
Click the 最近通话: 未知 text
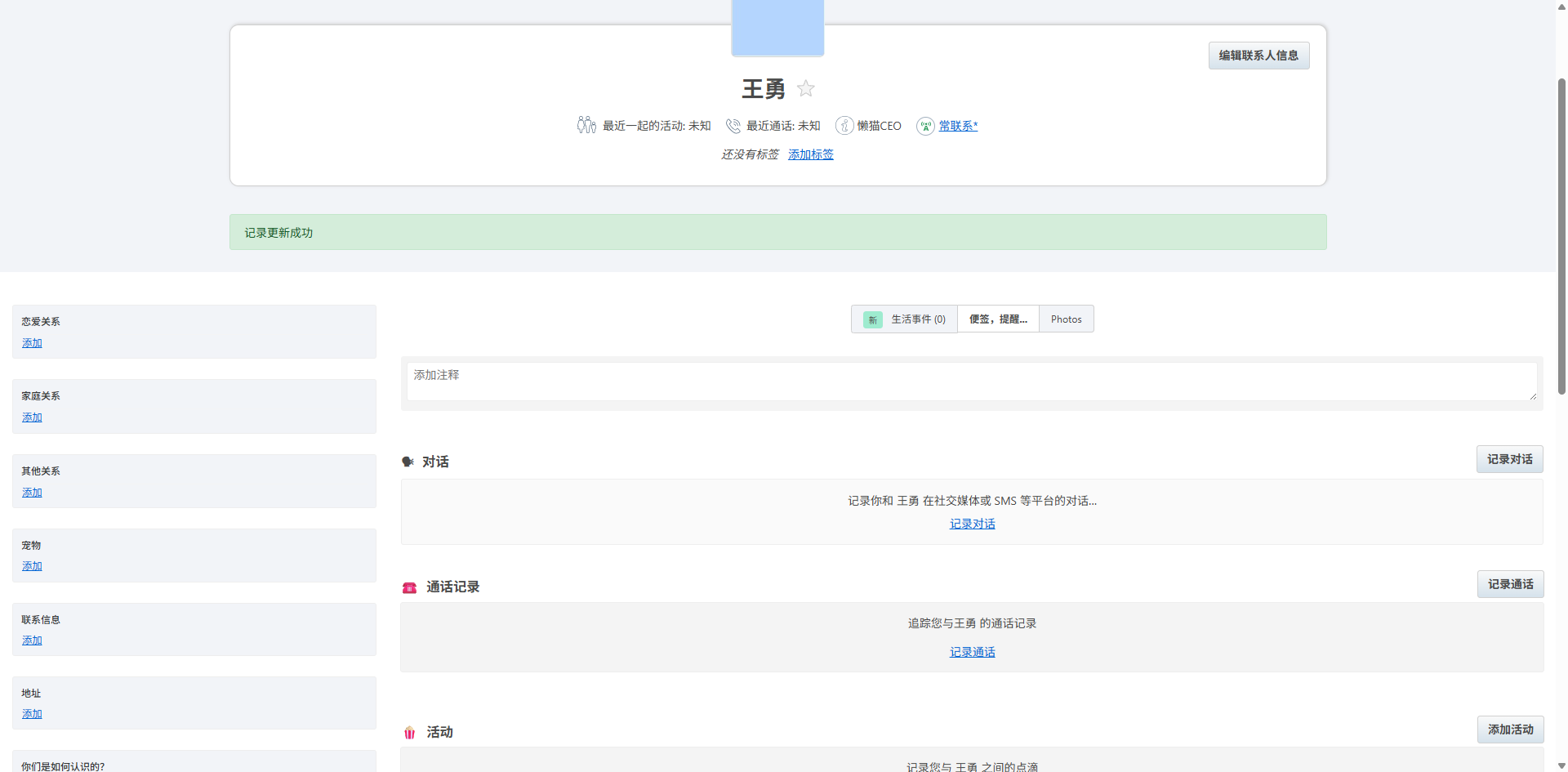(x=783, y=126)
